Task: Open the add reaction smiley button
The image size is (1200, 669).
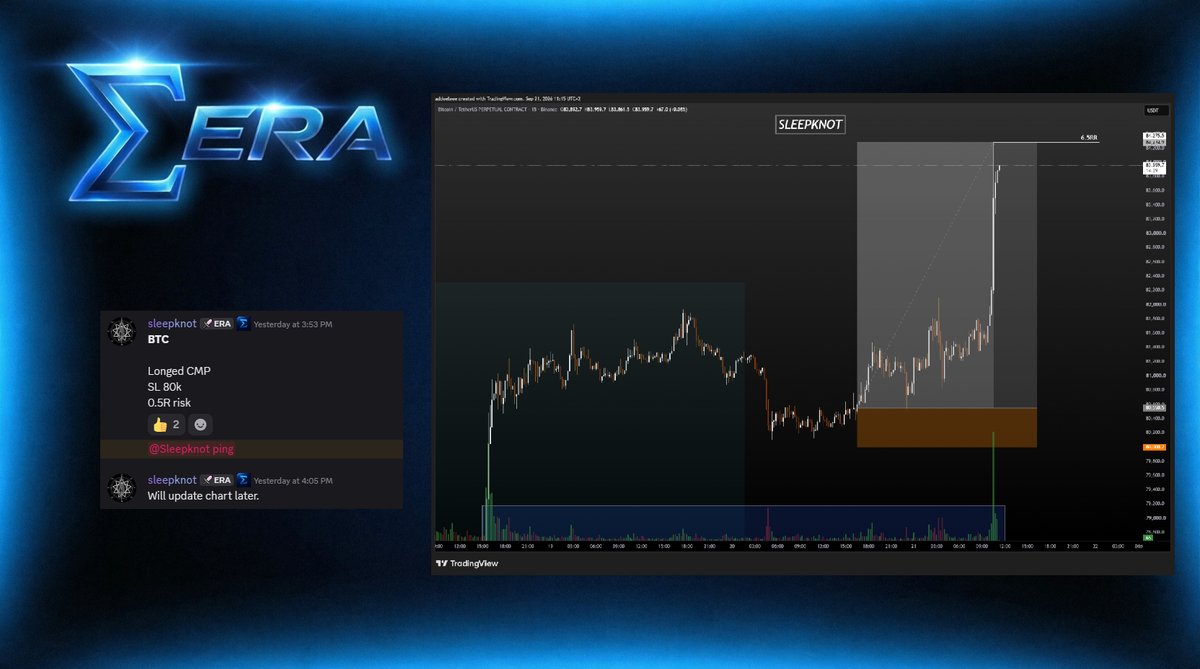Action: tap(200, 425)
